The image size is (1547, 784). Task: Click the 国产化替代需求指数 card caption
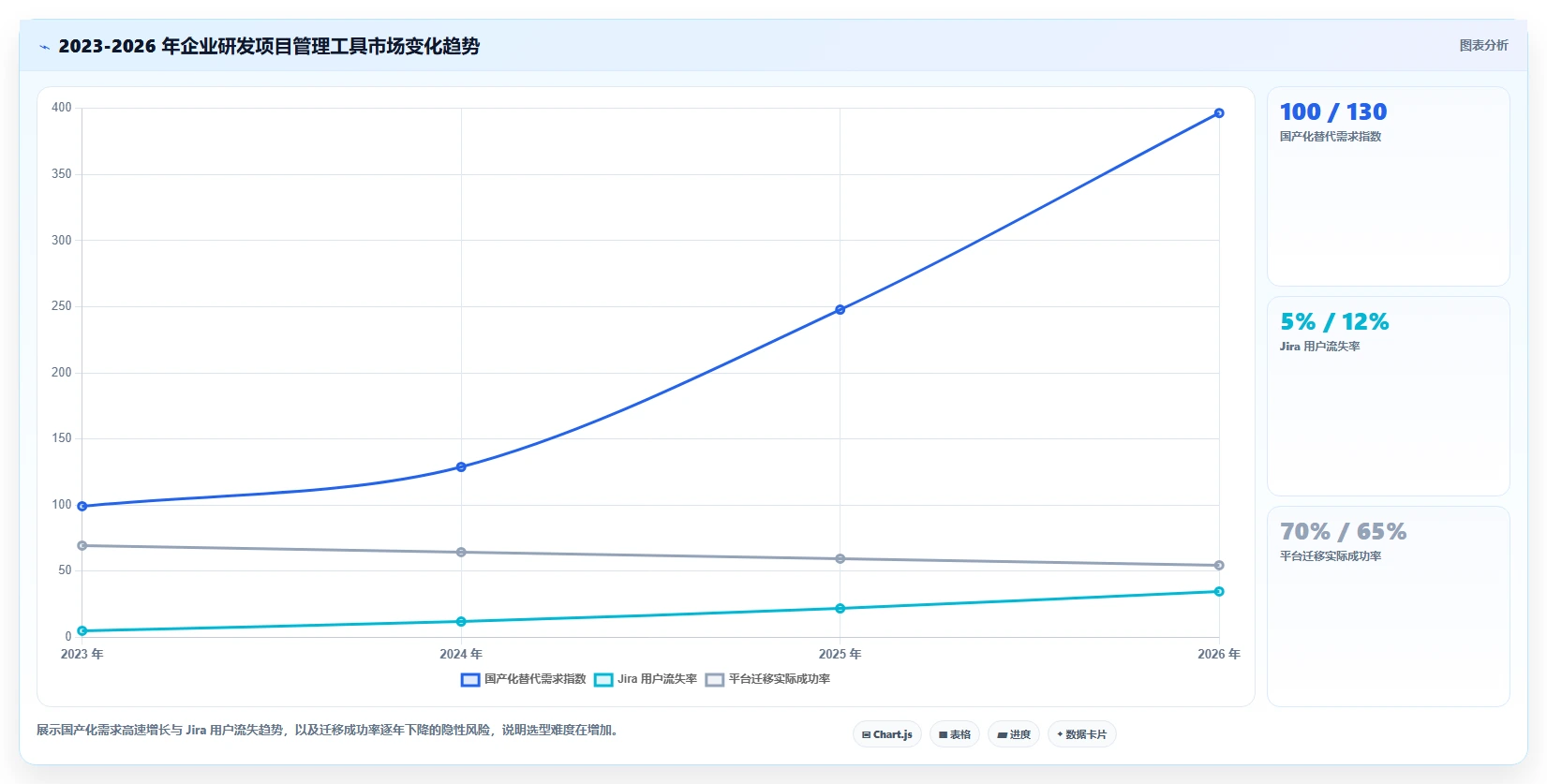tap(1331, 137)
